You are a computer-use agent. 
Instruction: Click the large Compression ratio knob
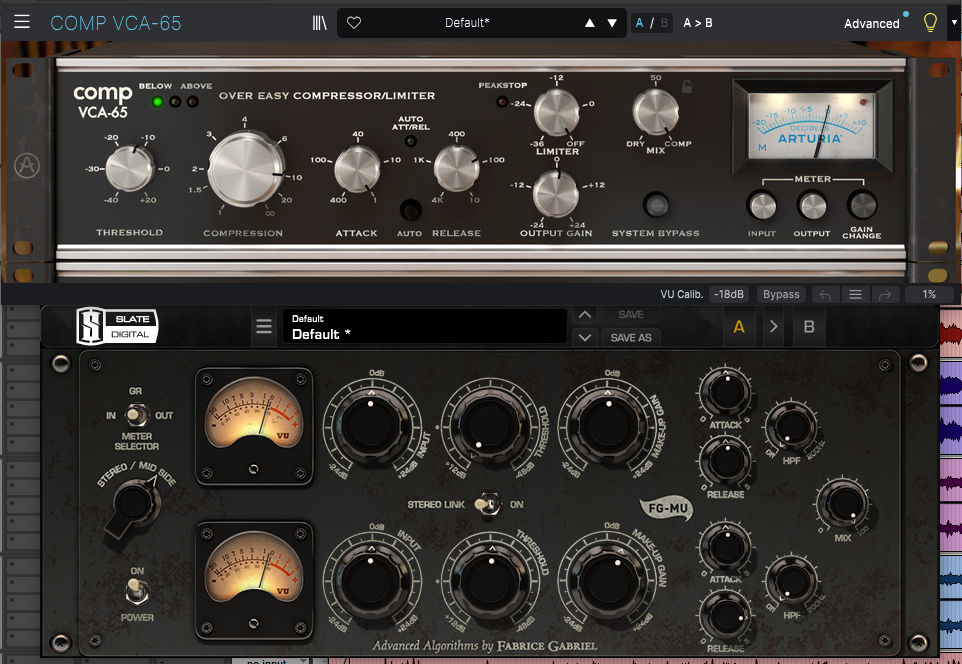(246, 168)
